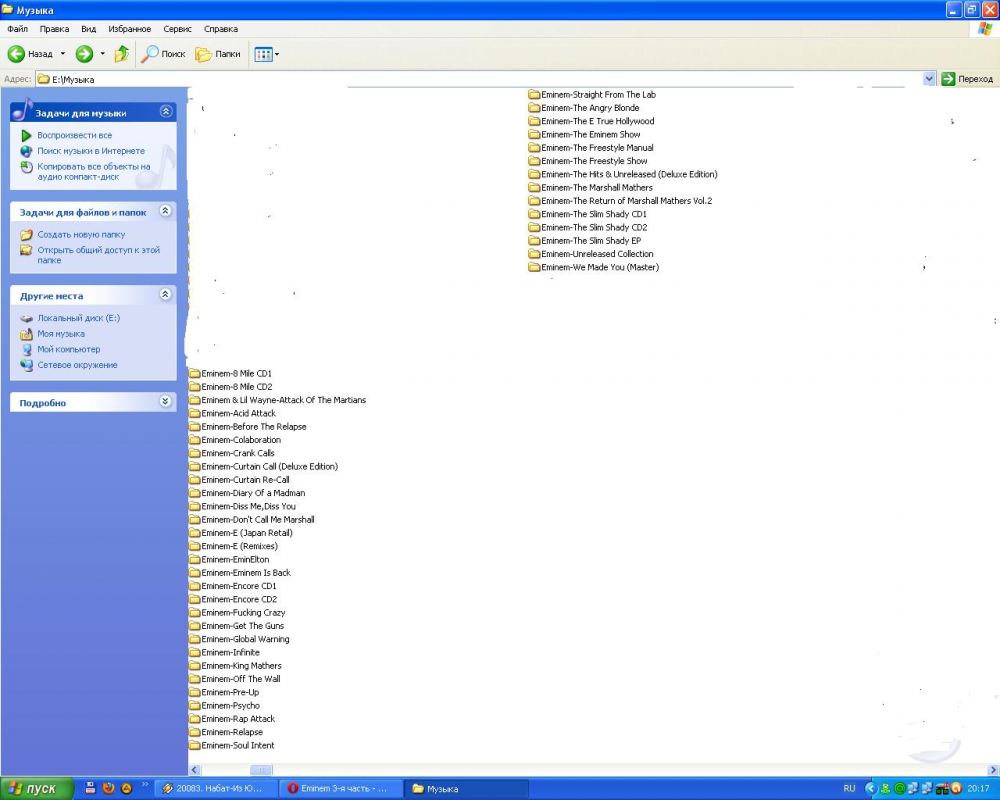Image resolution: width=1000 pixels, height=800 pixels.
Task: Click Eminem-Global Warning folder name
Action: pos(246,639)
